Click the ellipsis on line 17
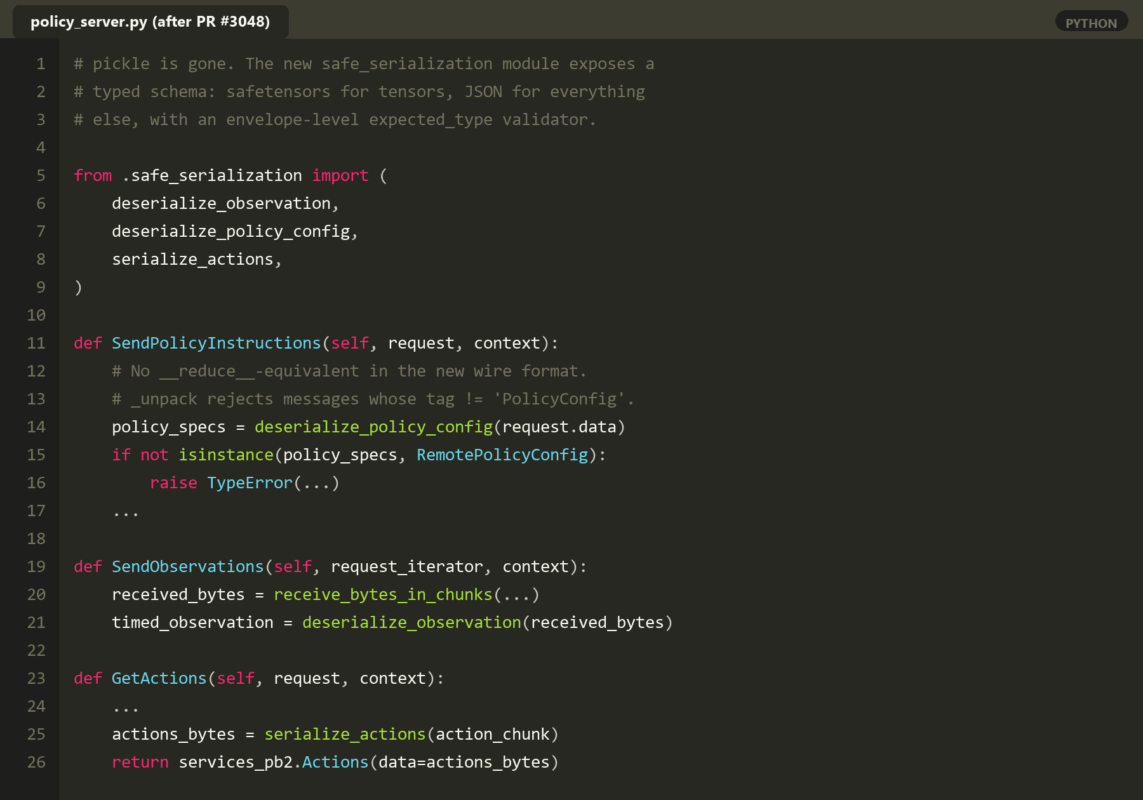 point(125,513)
